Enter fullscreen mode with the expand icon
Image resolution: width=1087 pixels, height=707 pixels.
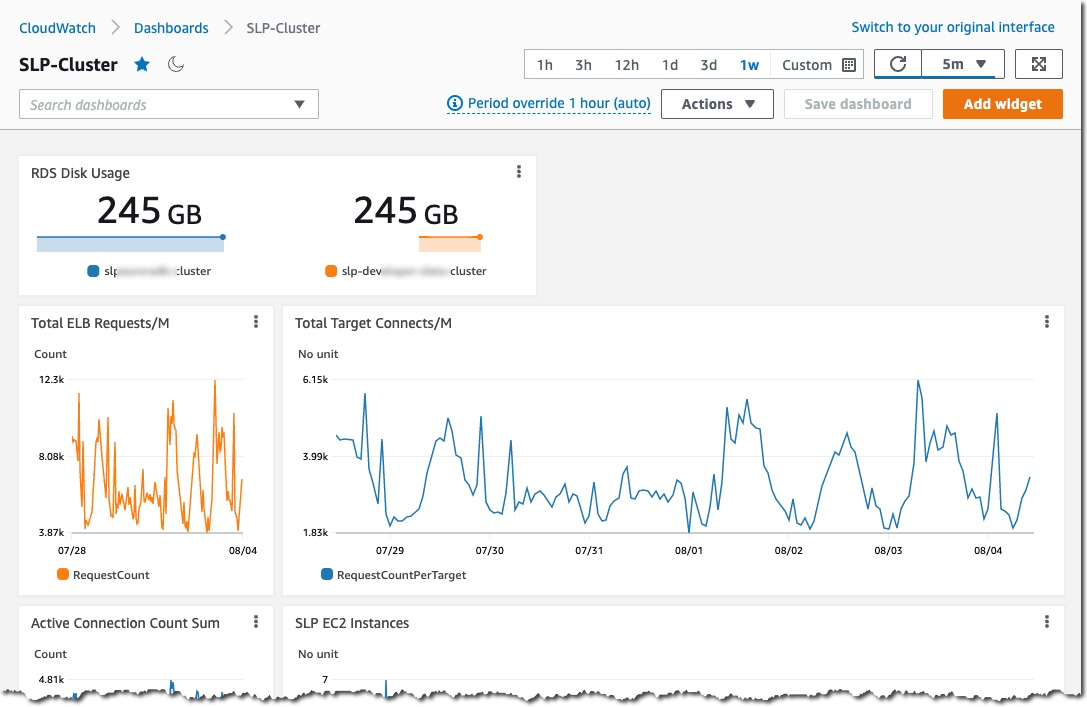[1039, 64]
